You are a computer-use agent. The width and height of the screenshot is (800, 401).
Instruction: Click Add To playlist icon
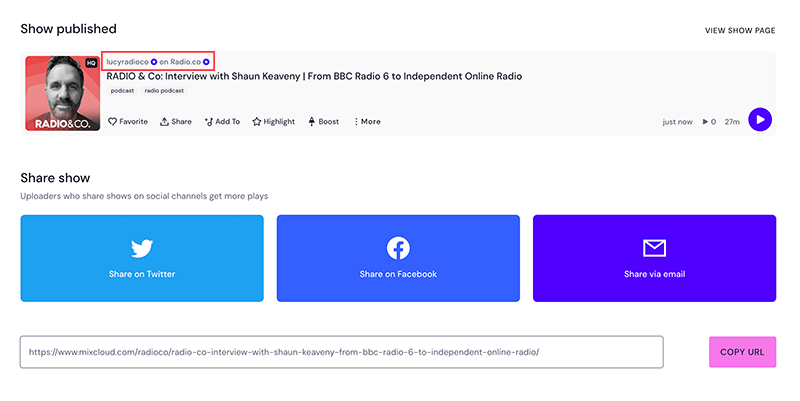click(209, 122)
